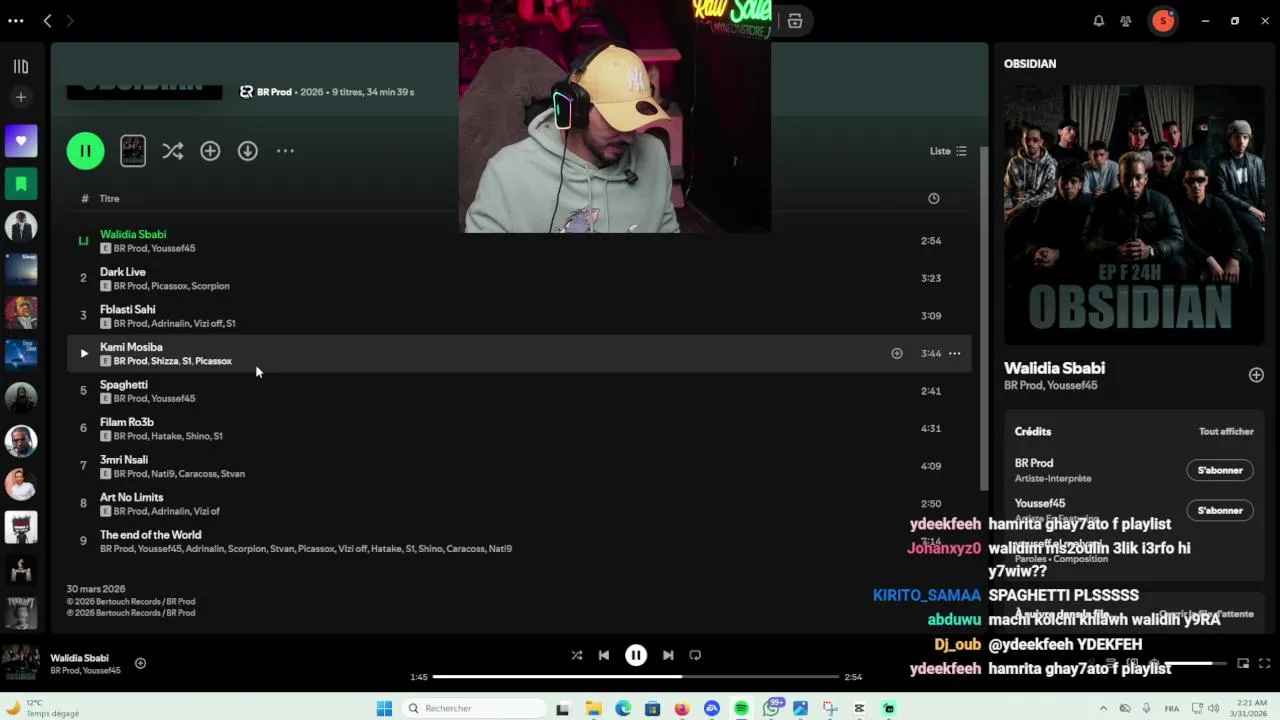
Task: Follow BR Prod with S'abonner button
Action: pyautogui.click(x=1220, y=470)
